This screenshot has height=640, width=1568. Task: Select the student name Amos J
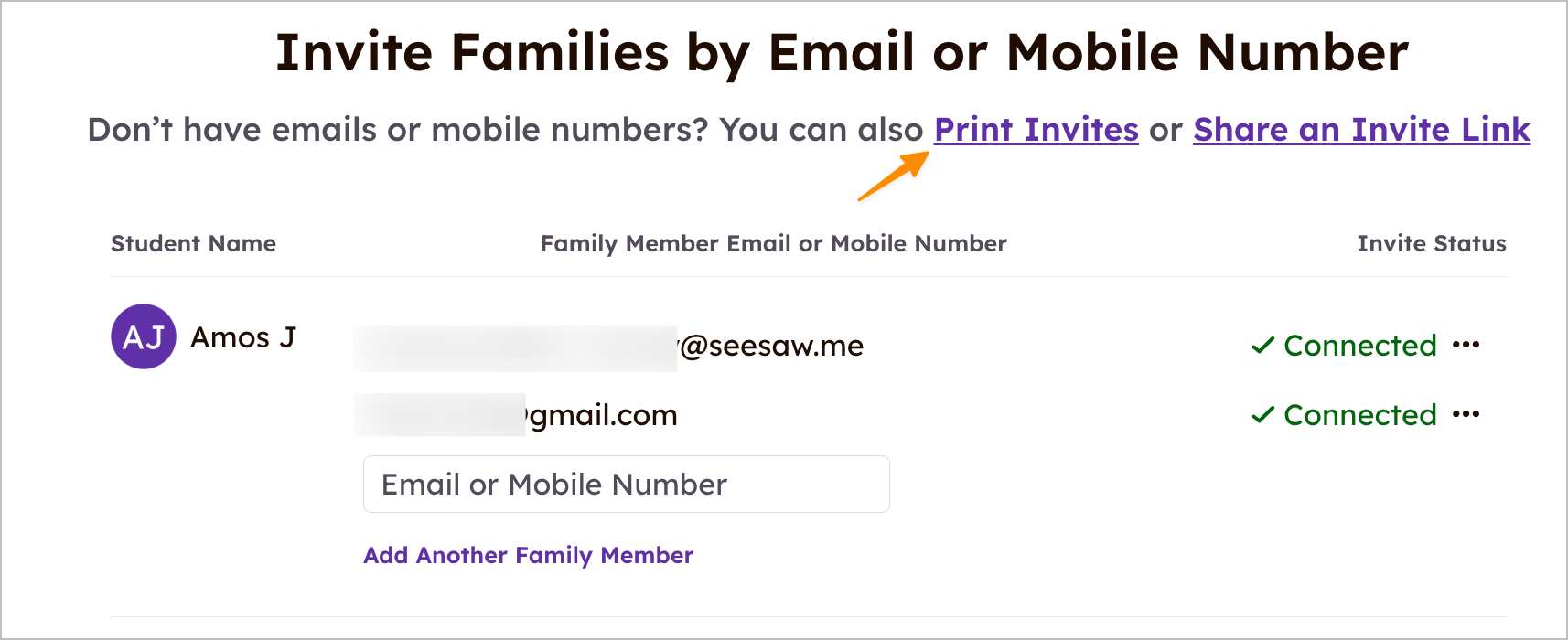(x=242, y=337)
